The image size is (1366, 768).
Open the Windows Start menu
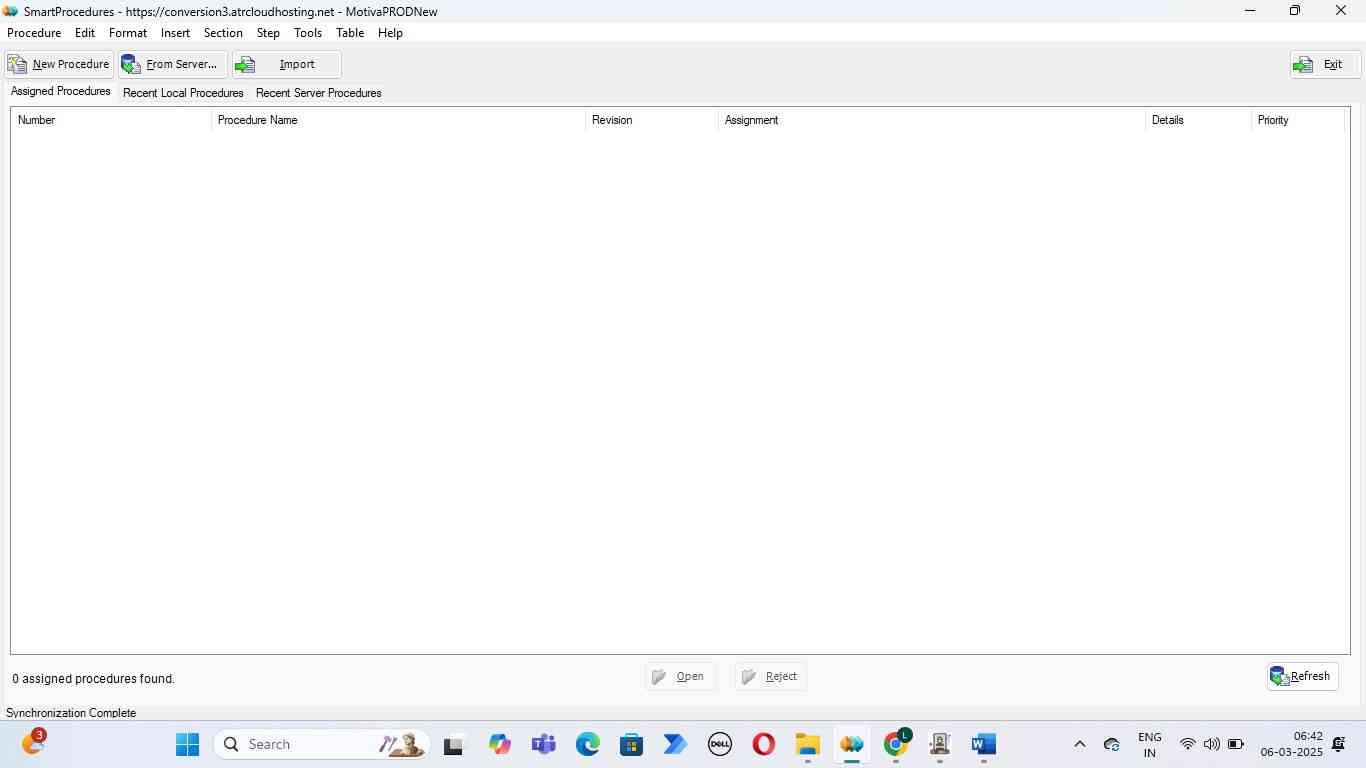pyautogui.click(x=187, y=745)
